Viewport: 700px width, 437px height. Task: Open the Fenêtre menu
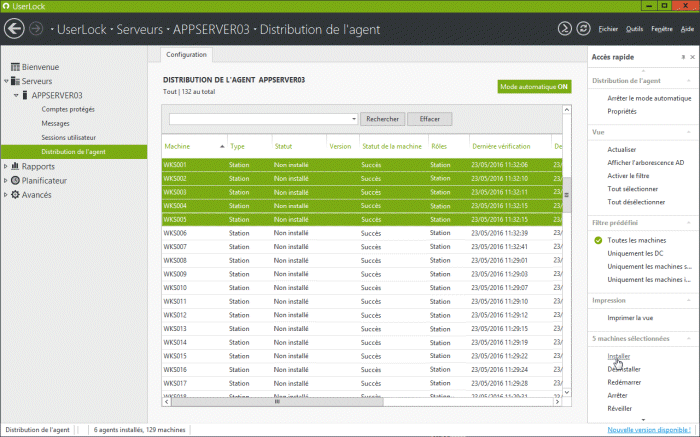pyautogui.click(x=662, y=29)
